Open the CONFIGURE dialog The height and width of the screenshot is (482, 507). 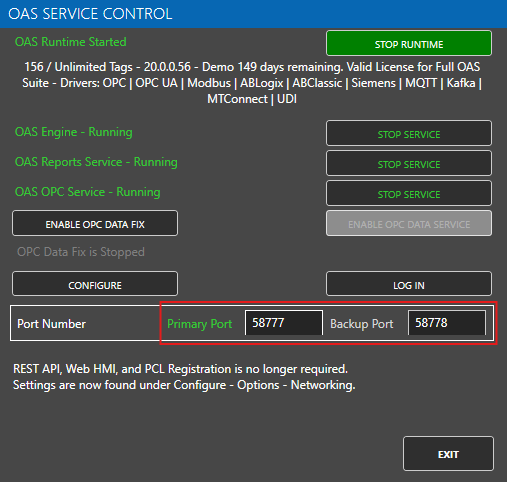(95, 284)
